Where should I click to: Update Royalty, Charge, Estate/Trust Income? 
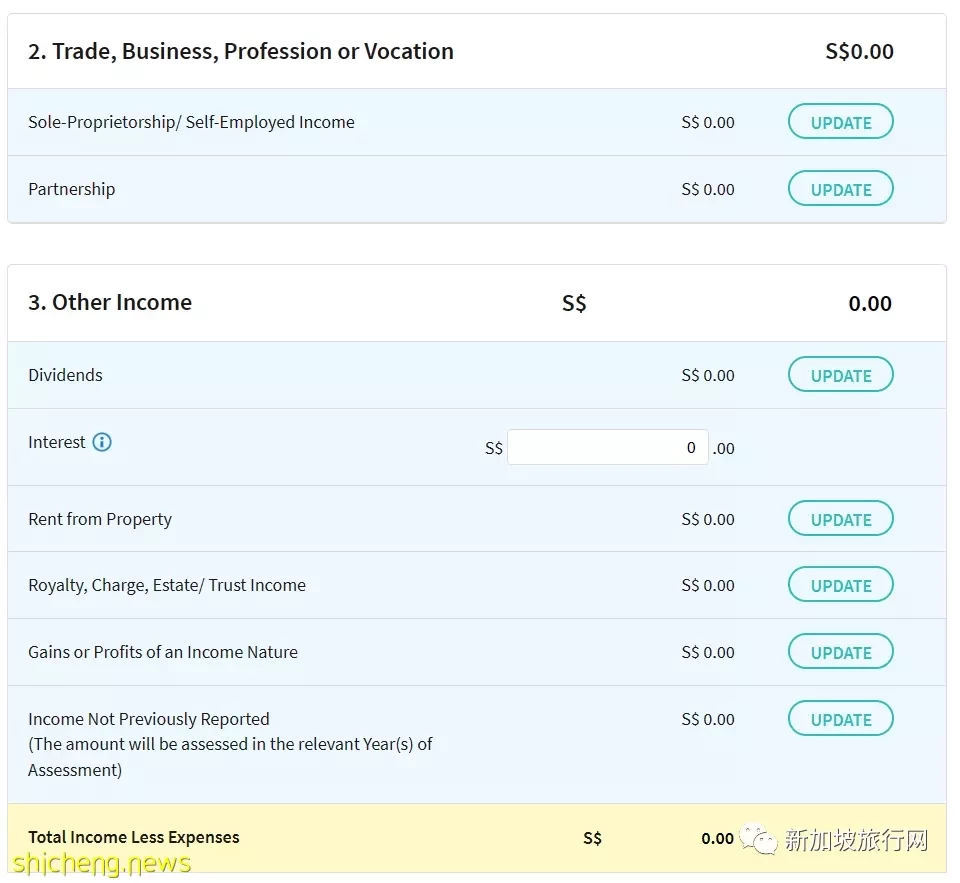(x=840, y=585)
